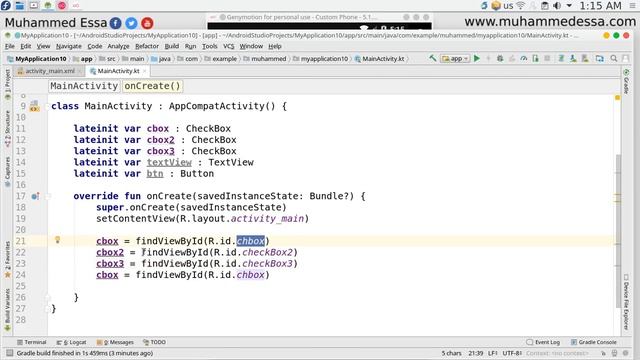
Task: Open the VCS menu
Action: (x=229, y=46)
